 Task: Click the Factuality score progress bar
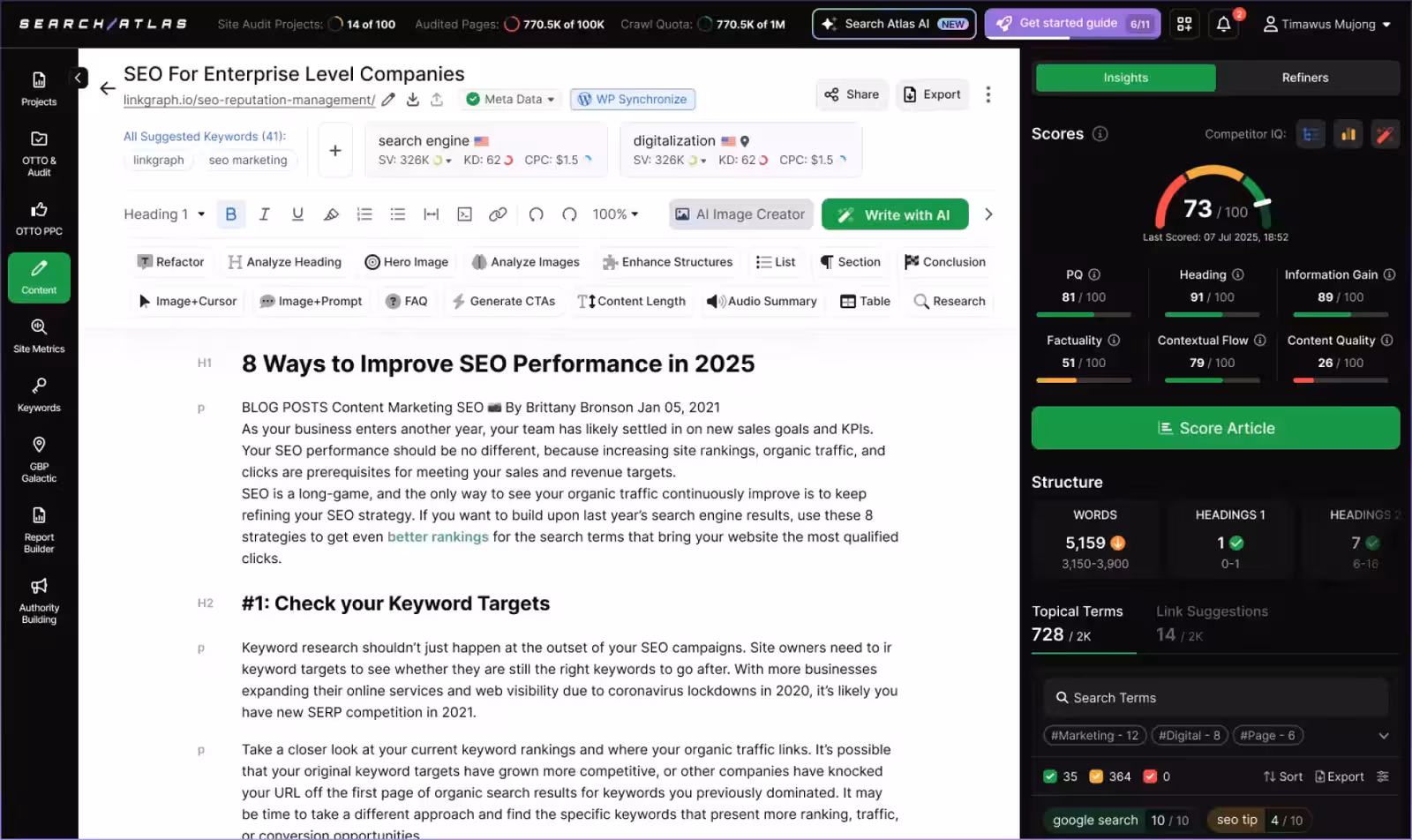click(1083, 379)
